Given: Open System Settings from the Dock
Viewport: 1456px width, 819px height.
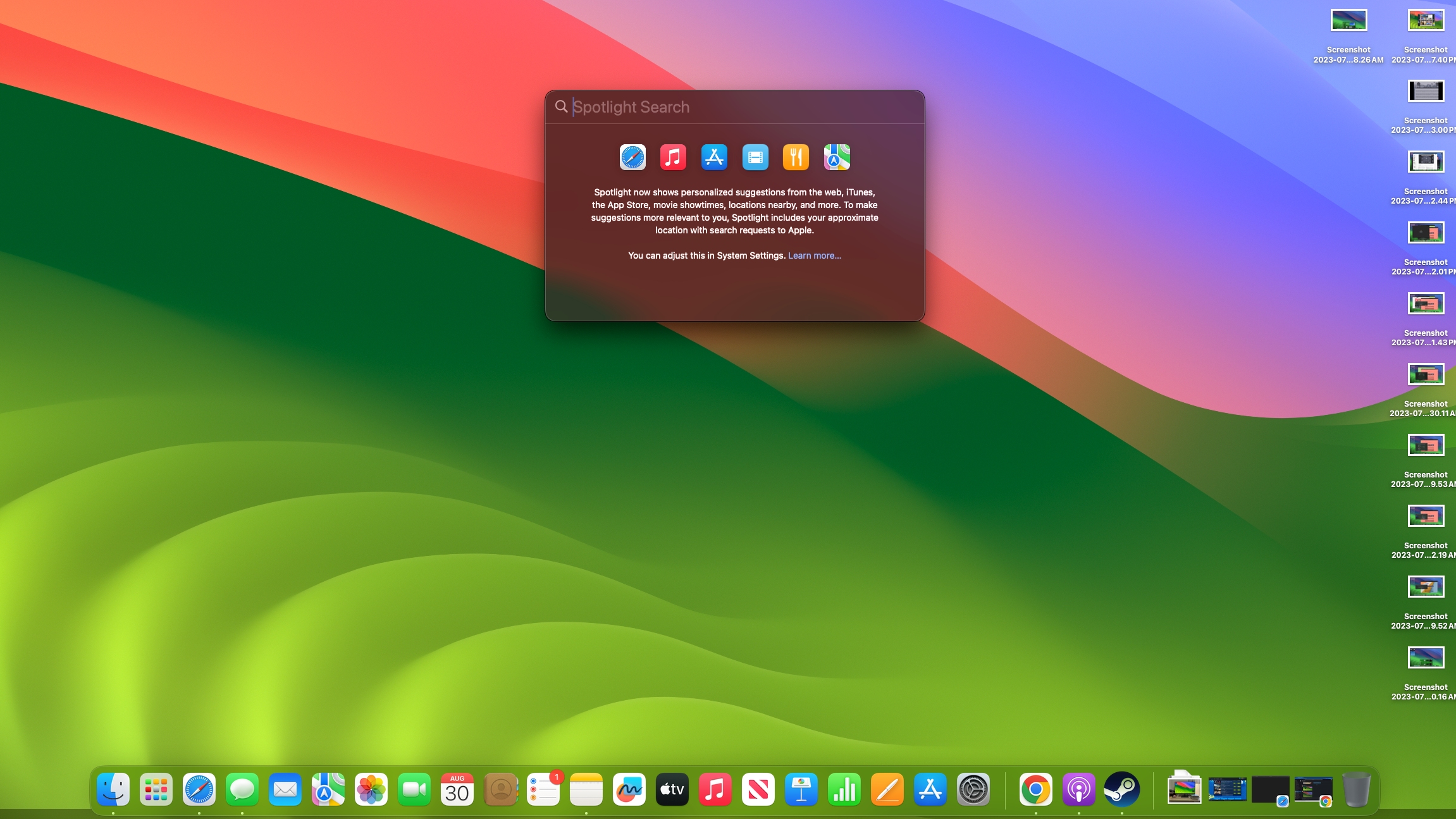Looking at the screenshot, I should [x=973, y=789].
